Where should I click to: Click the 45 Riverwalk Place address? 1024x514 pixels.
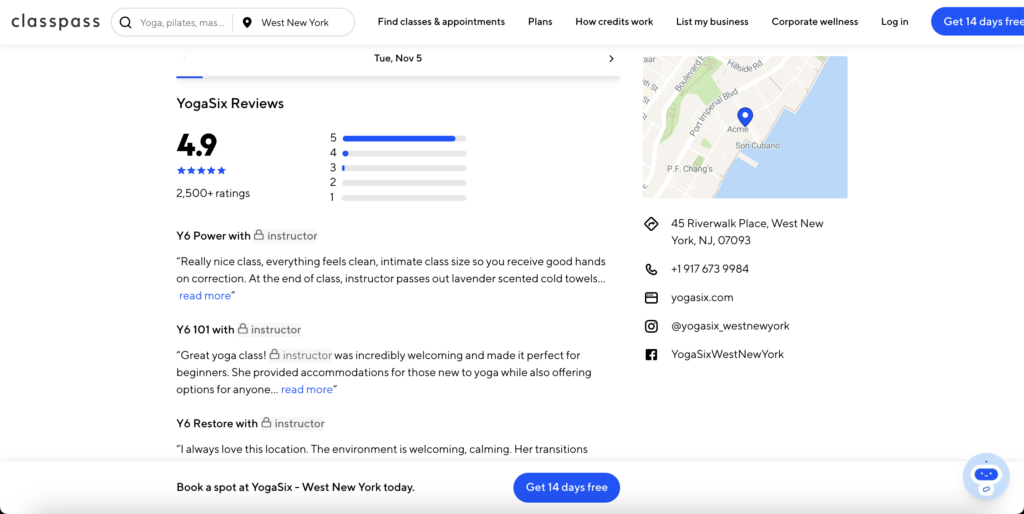pos(747,232)
